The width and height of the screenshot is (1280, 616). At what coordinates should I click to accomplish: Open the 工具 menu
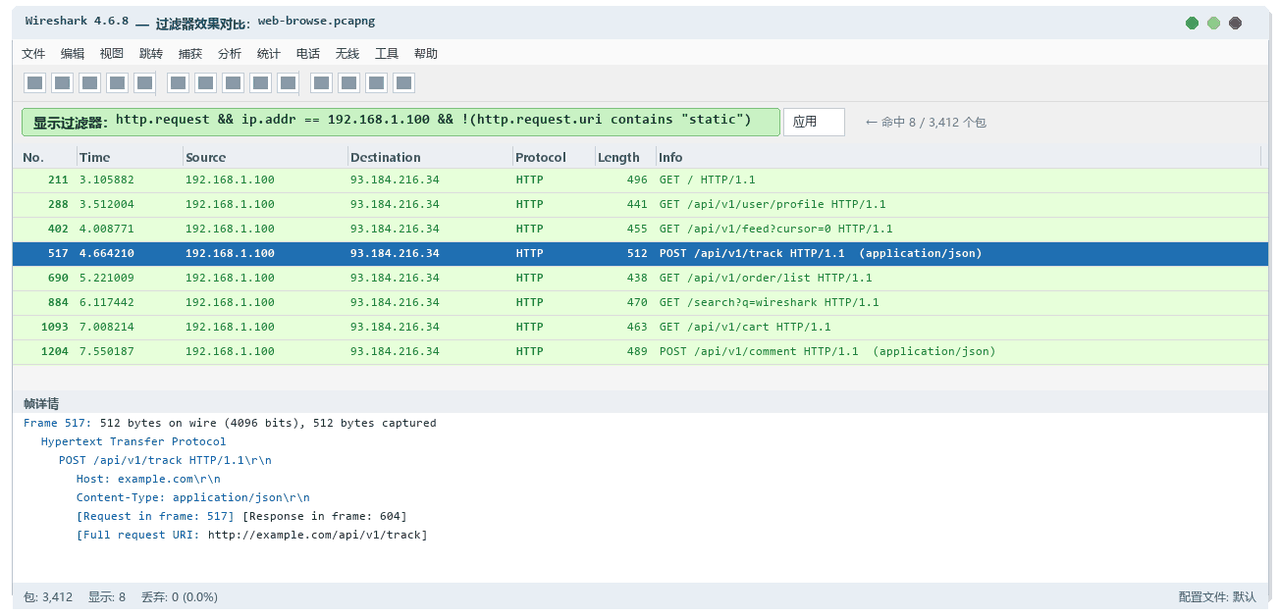pyautogui.click(x=387, y=54)
